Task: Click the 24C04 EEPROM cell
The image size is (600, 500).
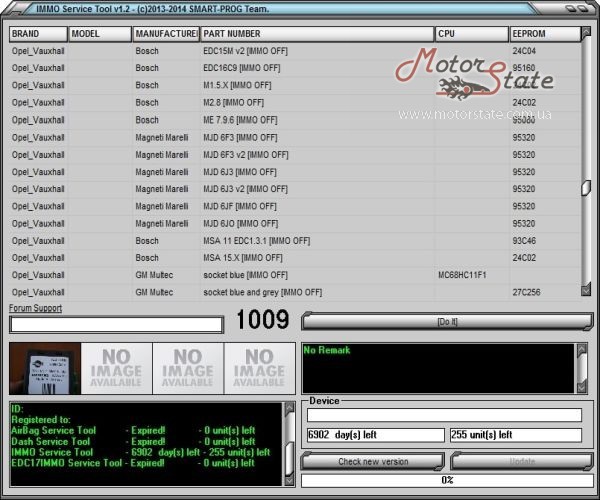Action: tap(524, 51)
